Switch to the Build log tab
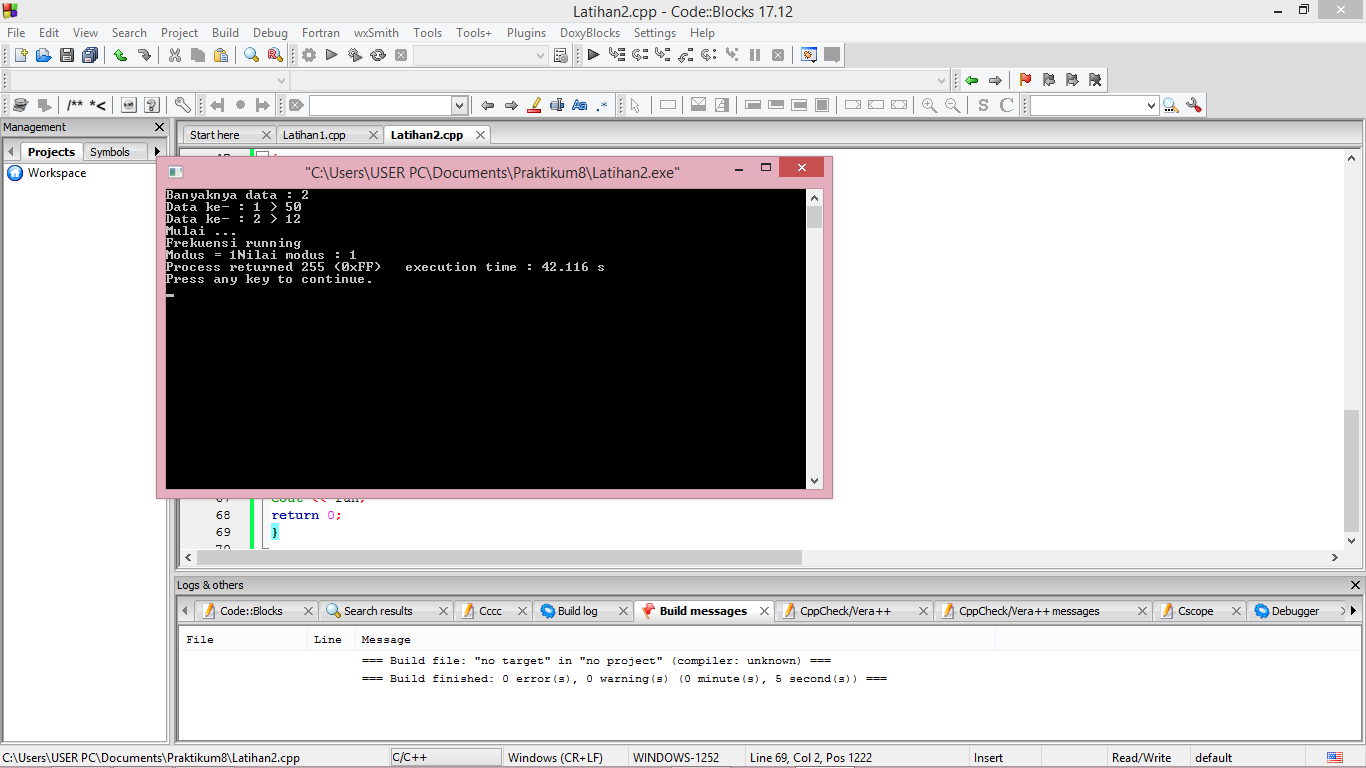This screenshot has width=1366, height=768. click(x=577, y=611)
